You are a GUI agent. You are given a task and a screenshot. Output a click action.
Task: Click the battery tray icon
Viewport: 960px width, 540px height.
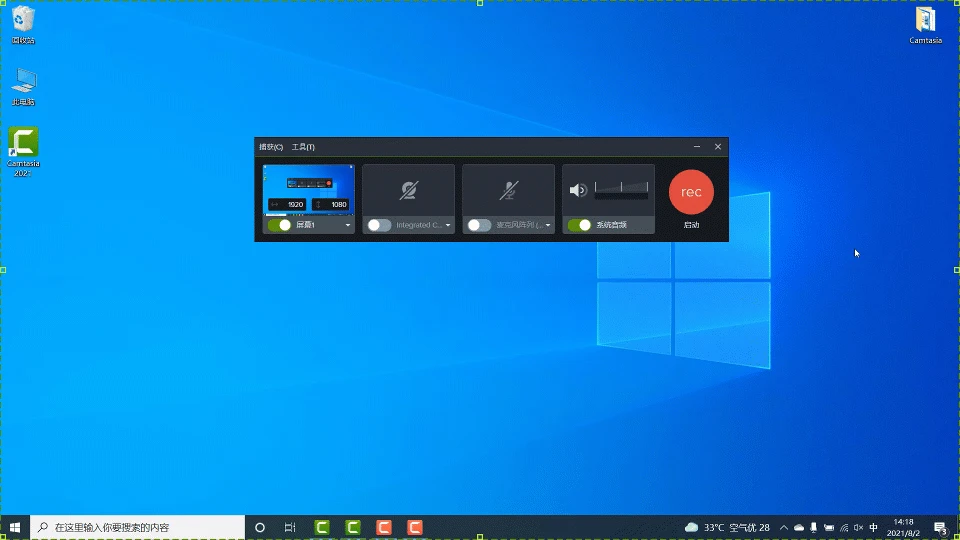pos(829,527)
